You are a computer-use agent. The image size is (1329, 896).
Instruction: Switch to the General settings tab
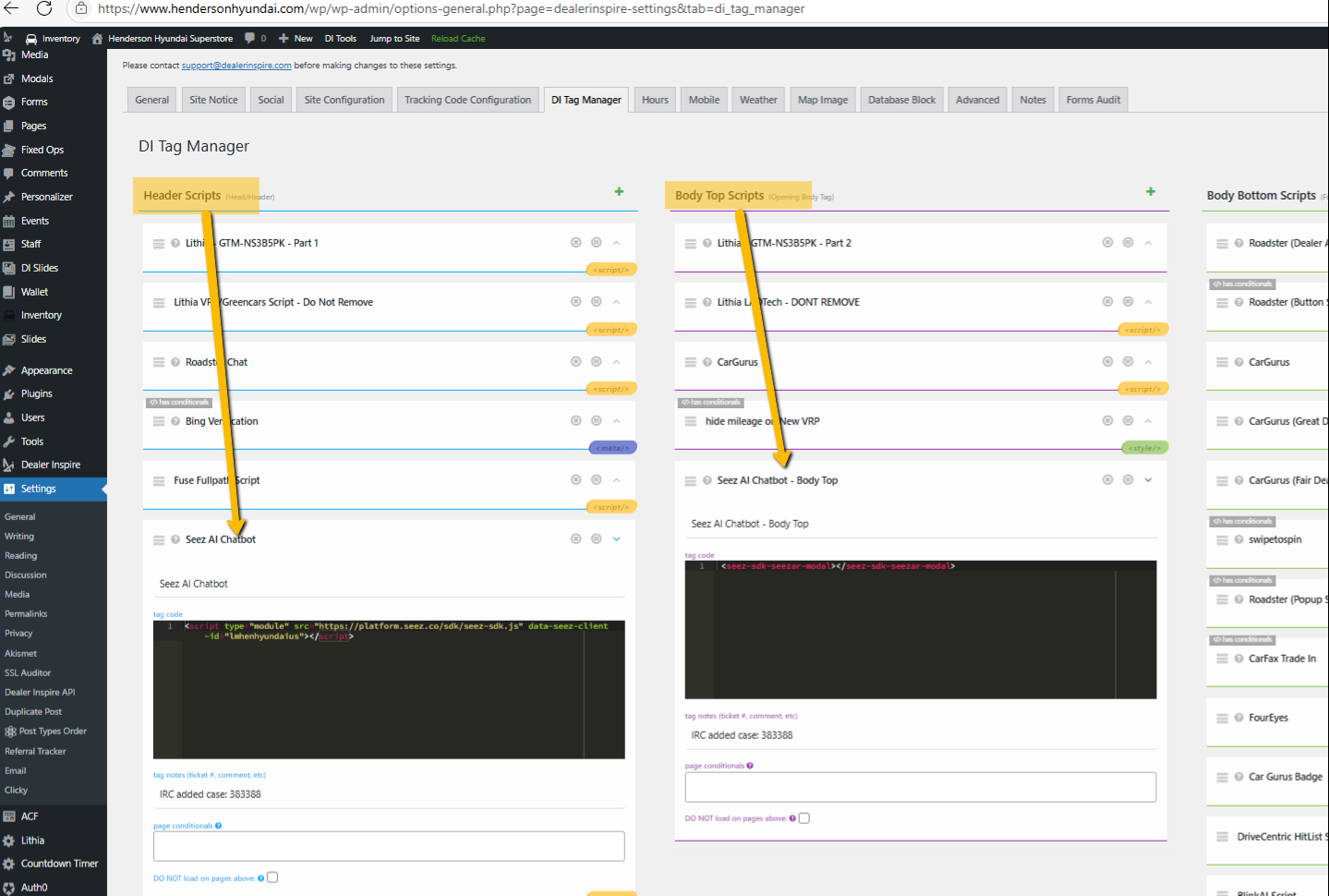click(x=152, y=100)
